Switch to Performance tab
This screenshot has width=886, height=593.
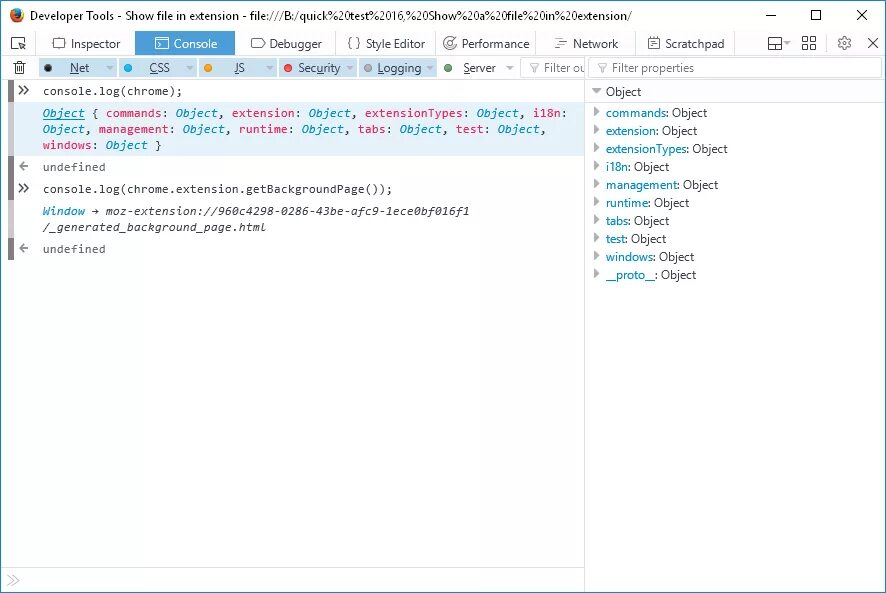tap(486, 44)
